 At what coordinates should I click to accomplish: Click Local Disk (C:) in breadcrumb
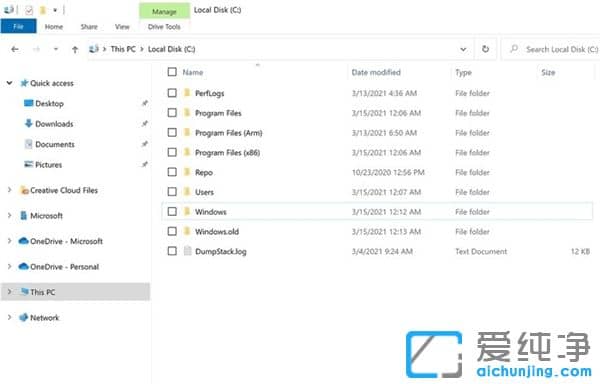[x=171, y=49]
